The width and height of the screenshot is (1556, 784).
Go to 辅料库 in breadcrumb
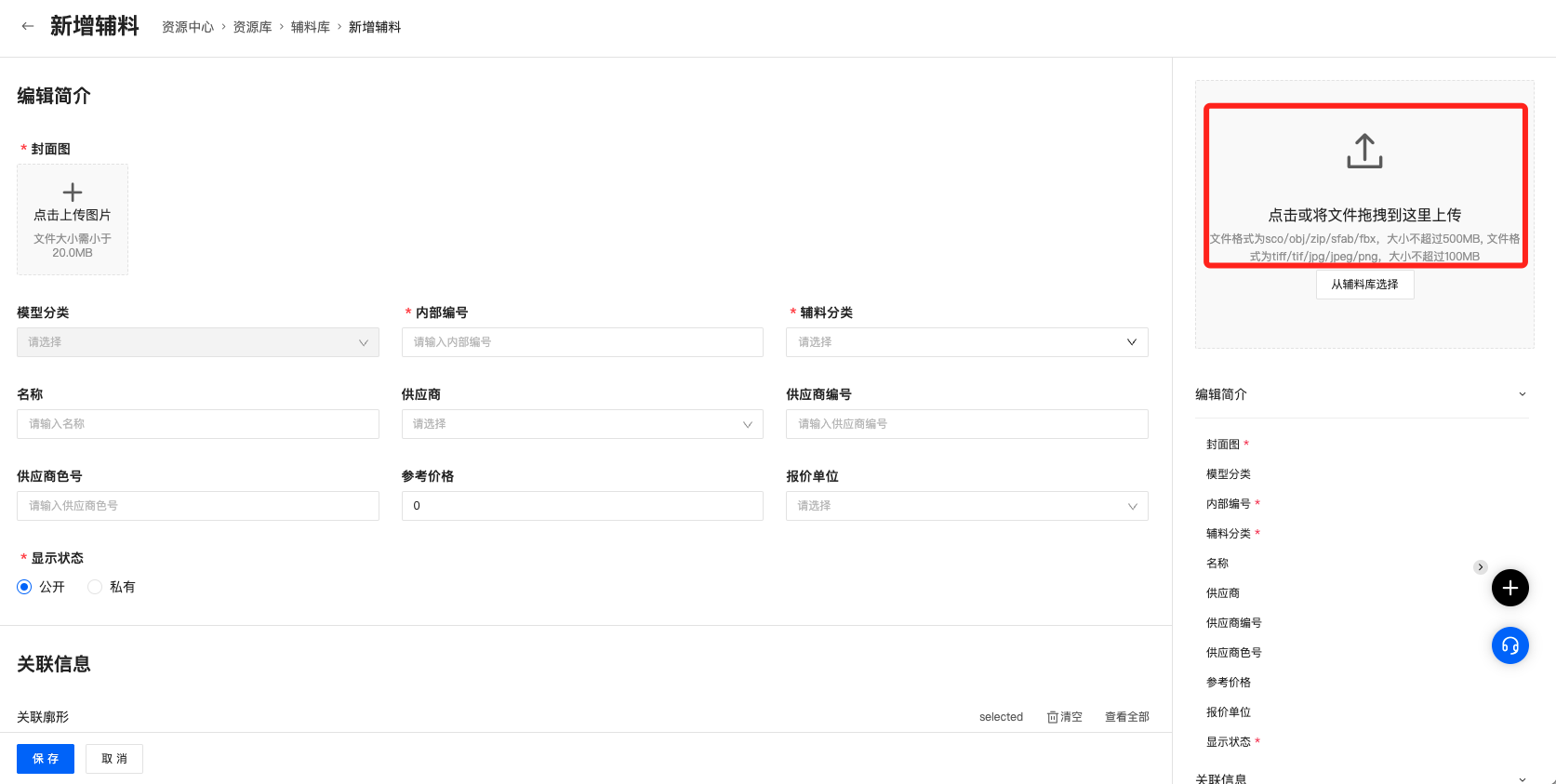pyautogui.click(x=311, y=28)
